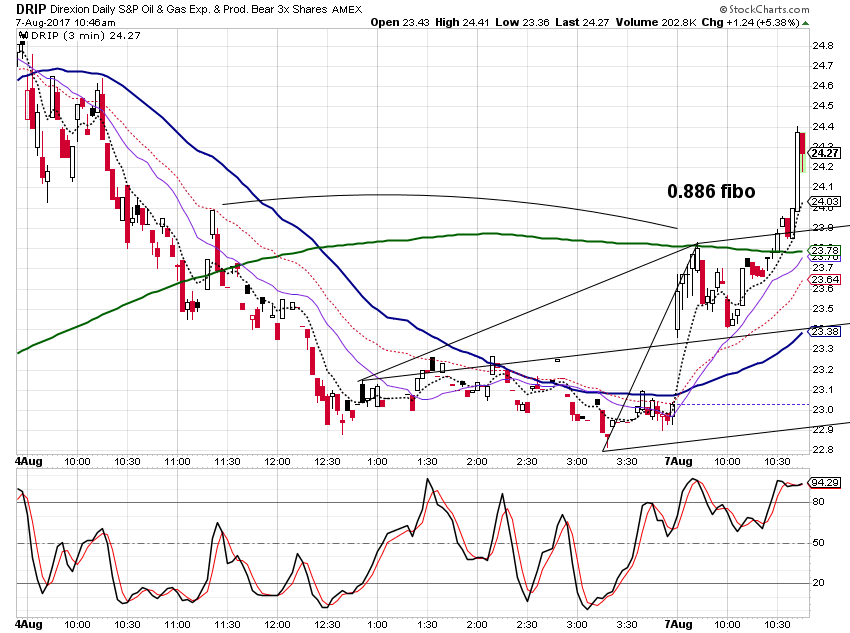Click the 11:30 label below the oscillator panel
Viewport: 850px width, 633px height.
227,625
